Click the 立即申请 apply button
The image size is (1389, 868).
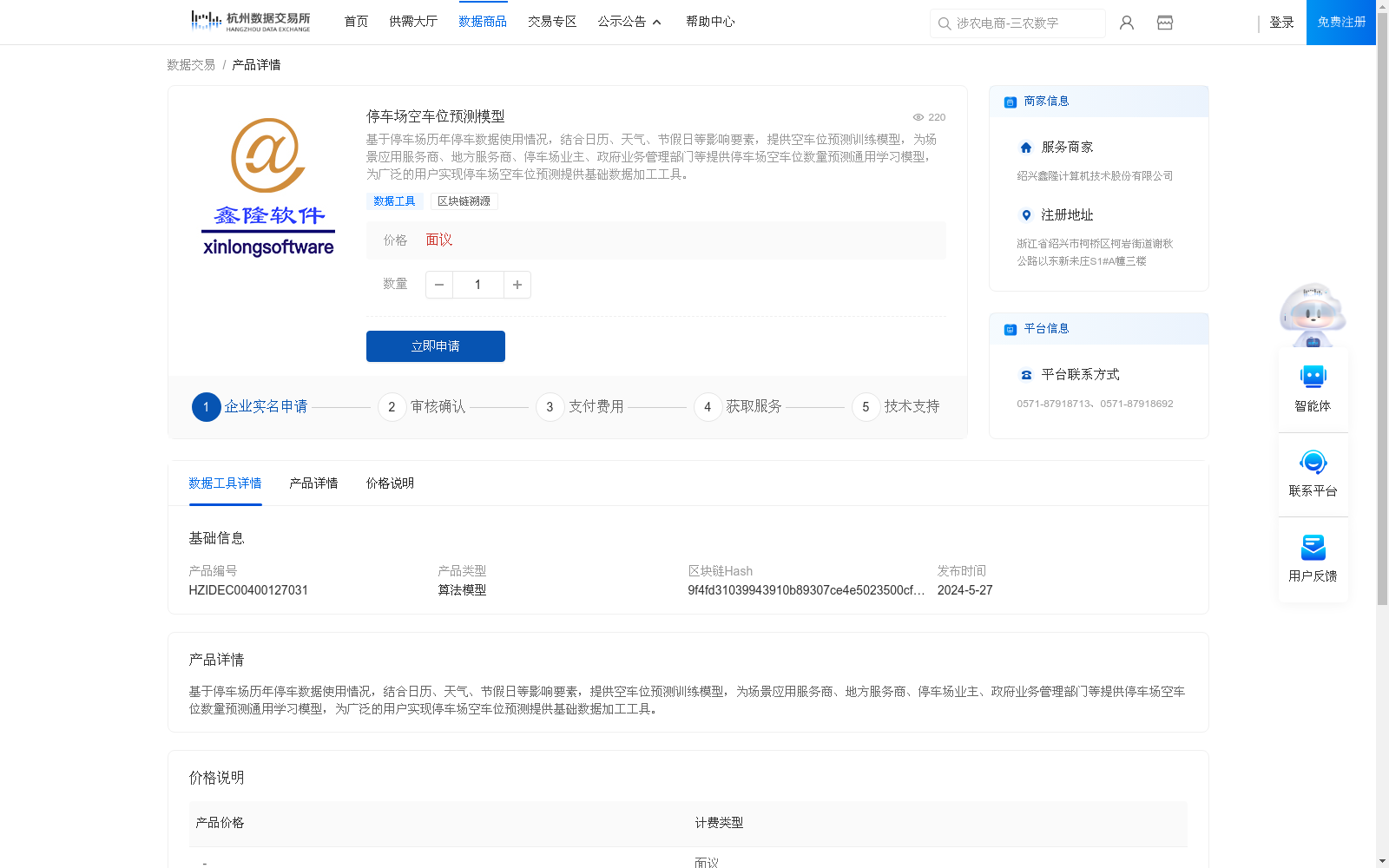pos(435,345)
